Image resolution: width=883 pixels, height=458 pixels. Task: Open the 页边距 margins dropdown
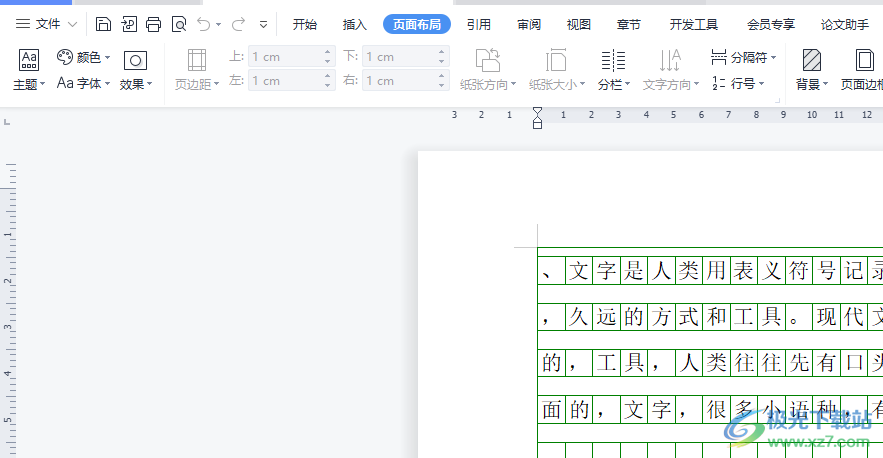[197, 70]
